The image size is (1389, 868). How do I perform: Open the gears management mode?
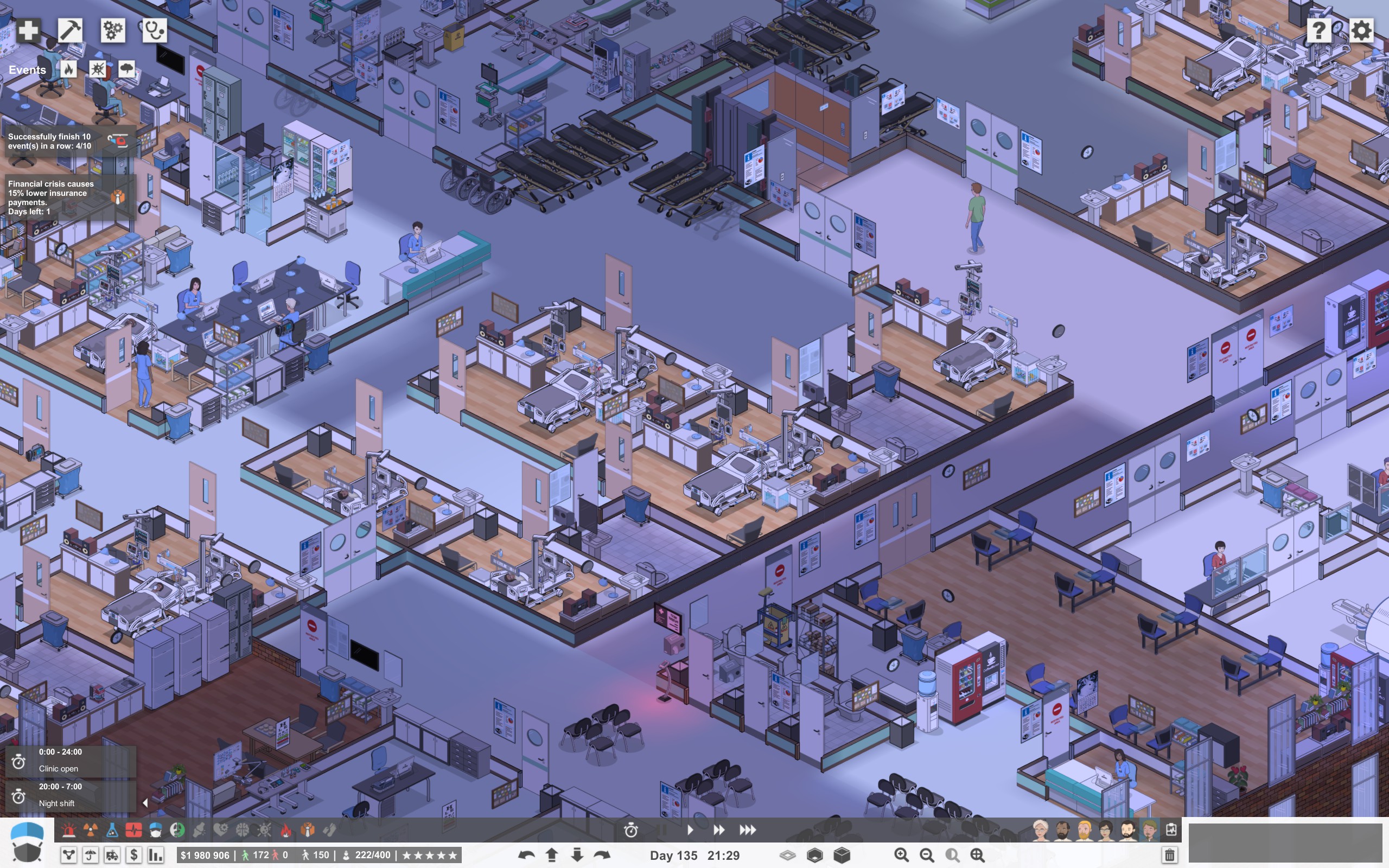pos(112,30)
